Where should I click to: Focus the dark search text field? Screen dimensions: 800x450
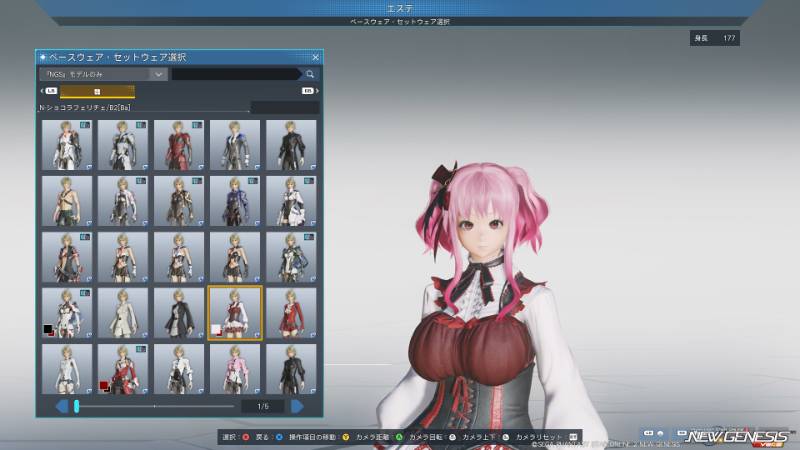(236, 74)
